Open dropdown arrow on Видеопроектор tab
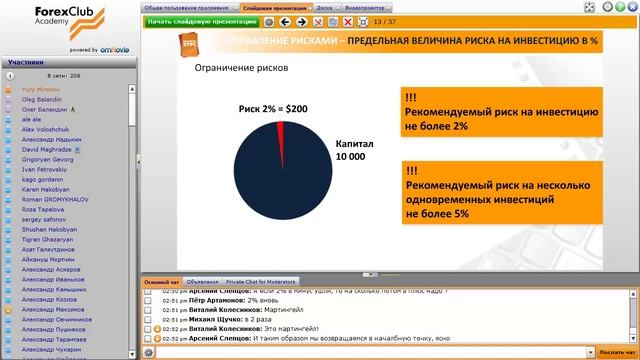Viewport: 640px width, 360px height. coord(389,8)
